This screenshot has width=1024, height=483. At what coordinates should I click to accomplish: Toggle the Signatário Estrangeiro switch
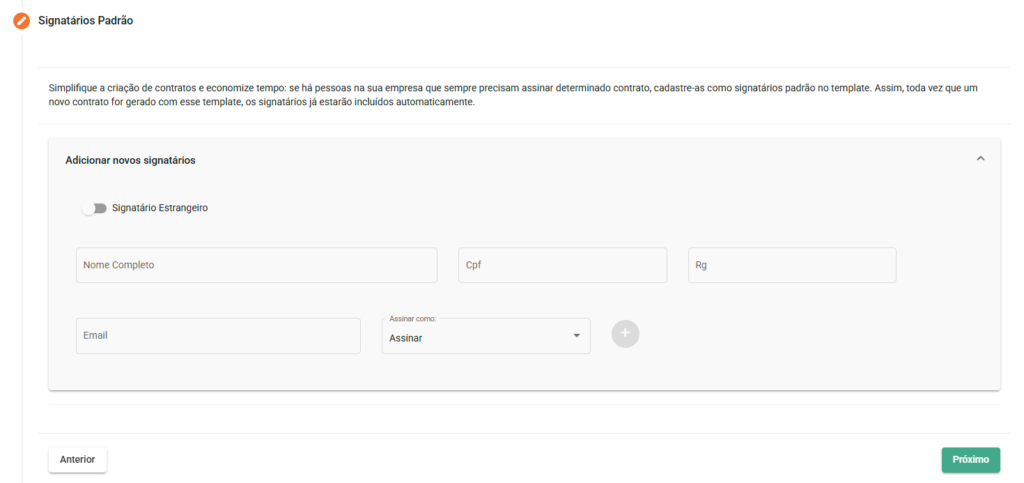[95, 208]
